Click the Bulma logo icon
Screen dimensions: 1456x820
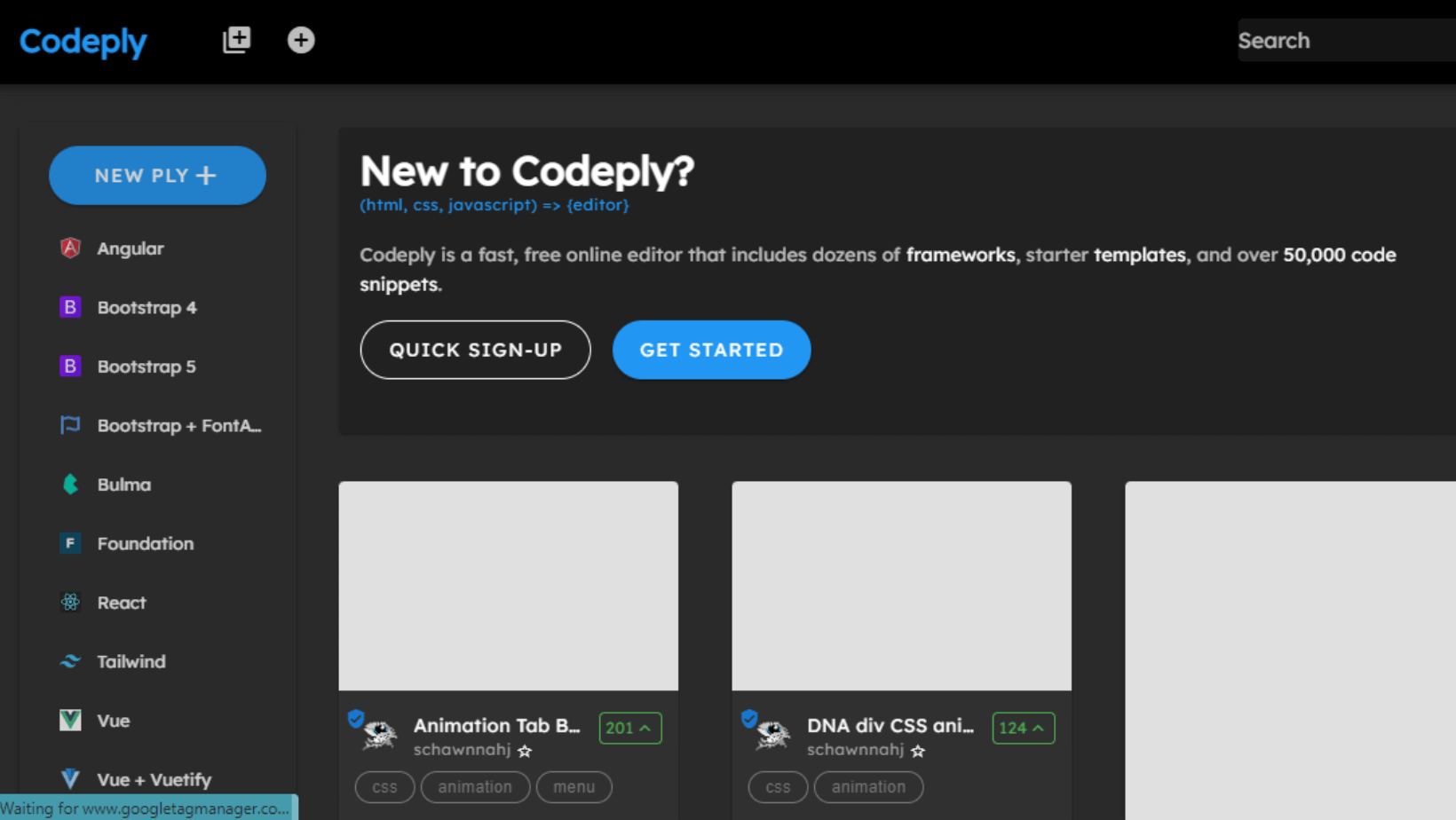coord(70,485)
